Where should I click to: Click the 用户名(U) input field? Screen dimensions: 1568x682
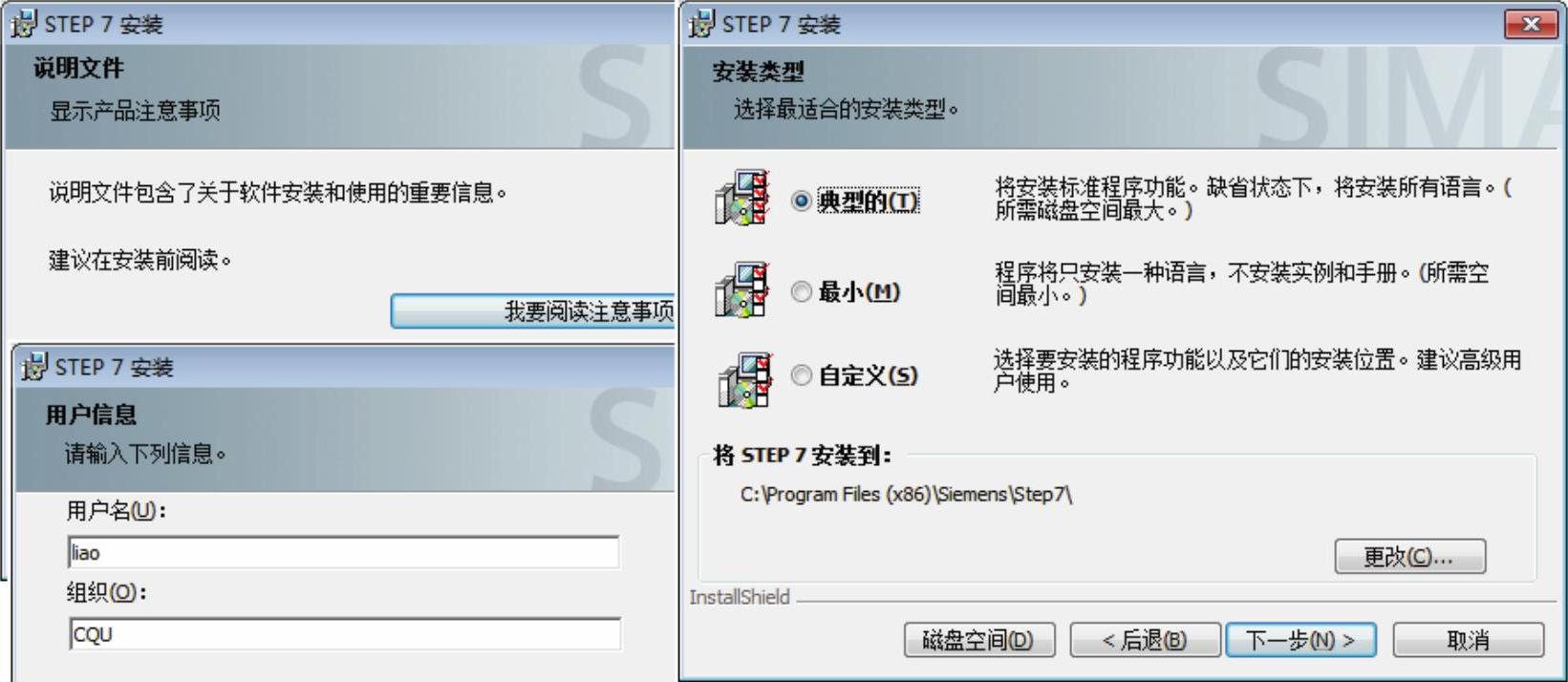click(x=344, y=552)
